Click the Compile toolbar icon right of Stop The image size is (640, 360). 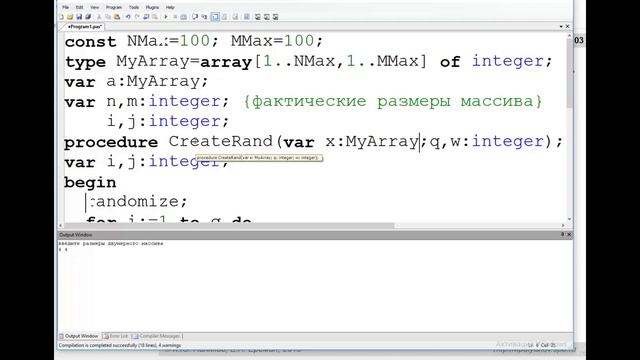tap(184, 17)
